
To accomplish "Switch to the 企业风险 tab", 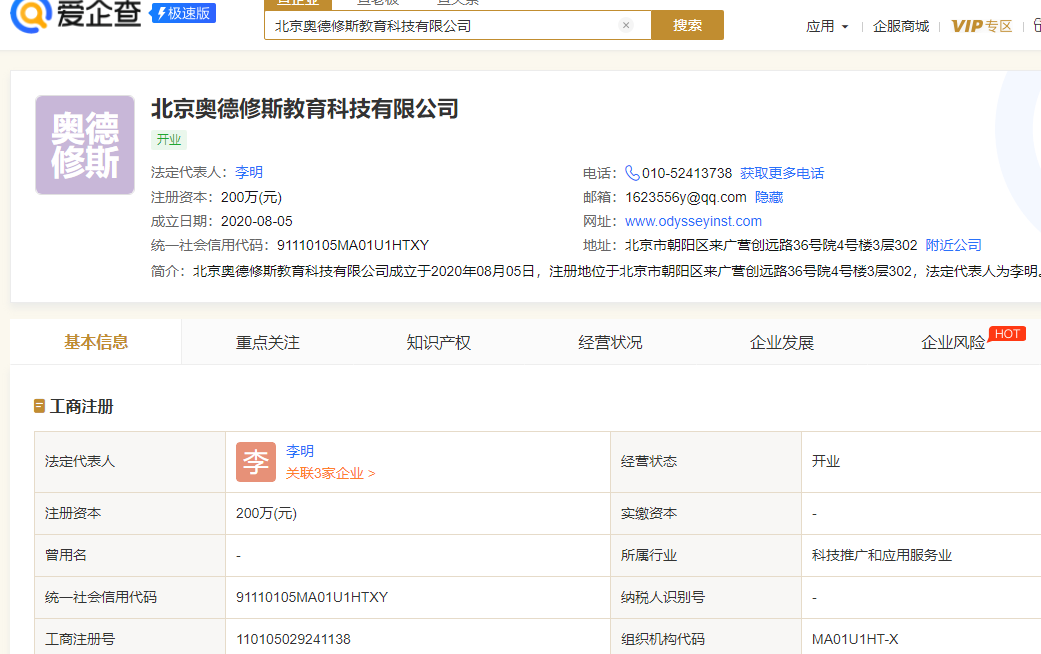I will (953, 343).
